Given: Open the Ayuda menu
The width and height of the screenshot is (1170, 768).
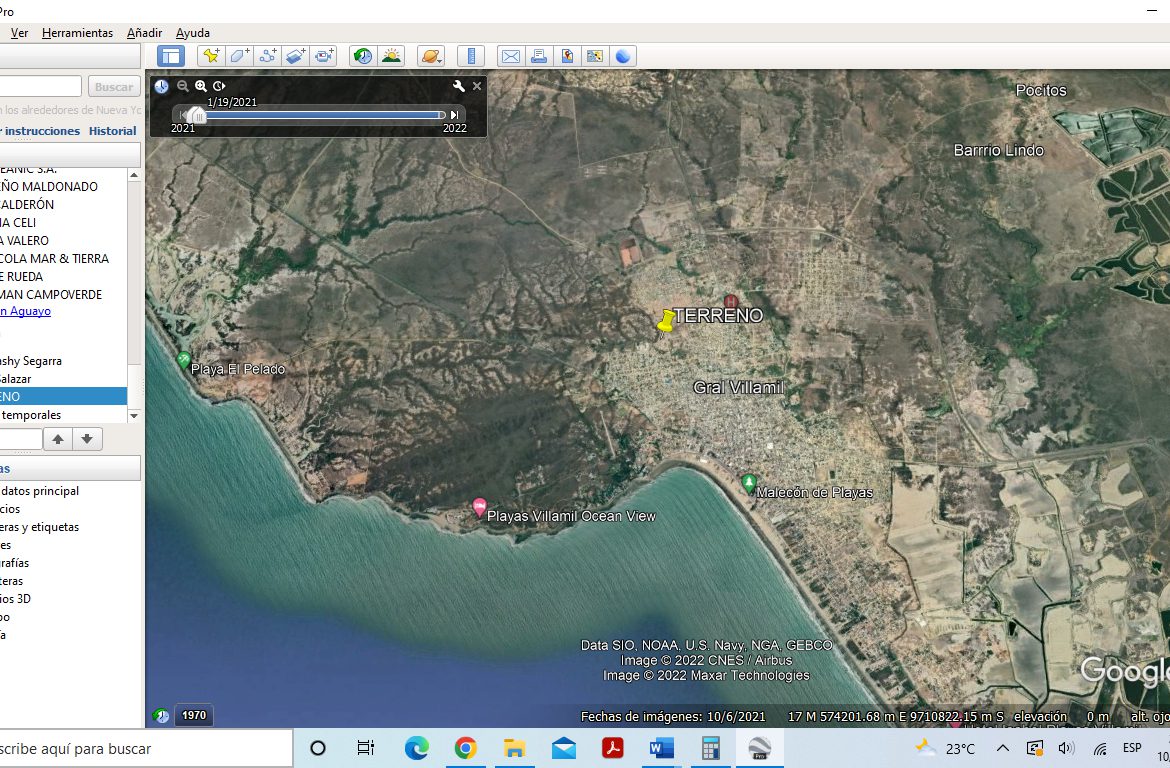Looking at the screenshot, I should pyautogui.click(x=193, y=33).
